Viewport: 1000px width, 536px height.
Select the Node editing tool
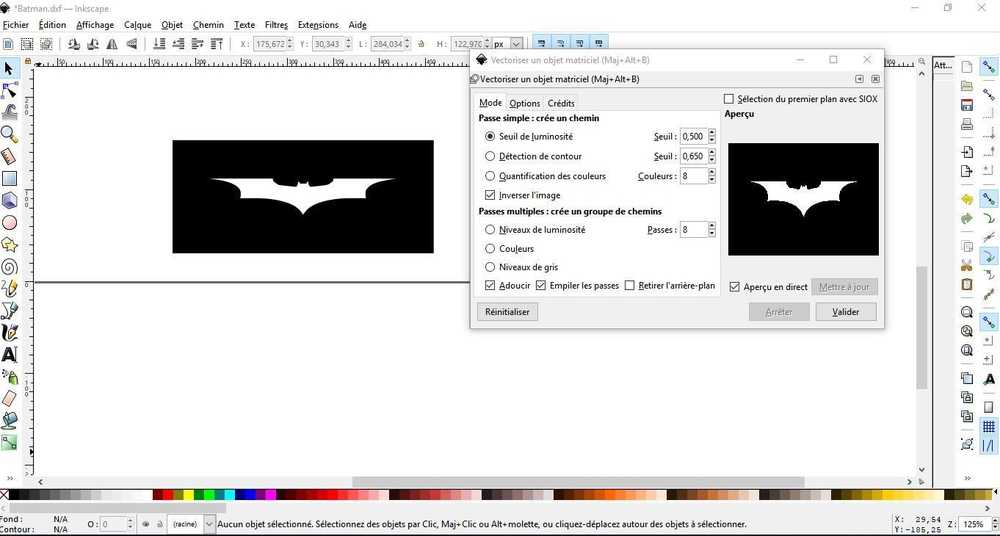click(x=9, y=91)
